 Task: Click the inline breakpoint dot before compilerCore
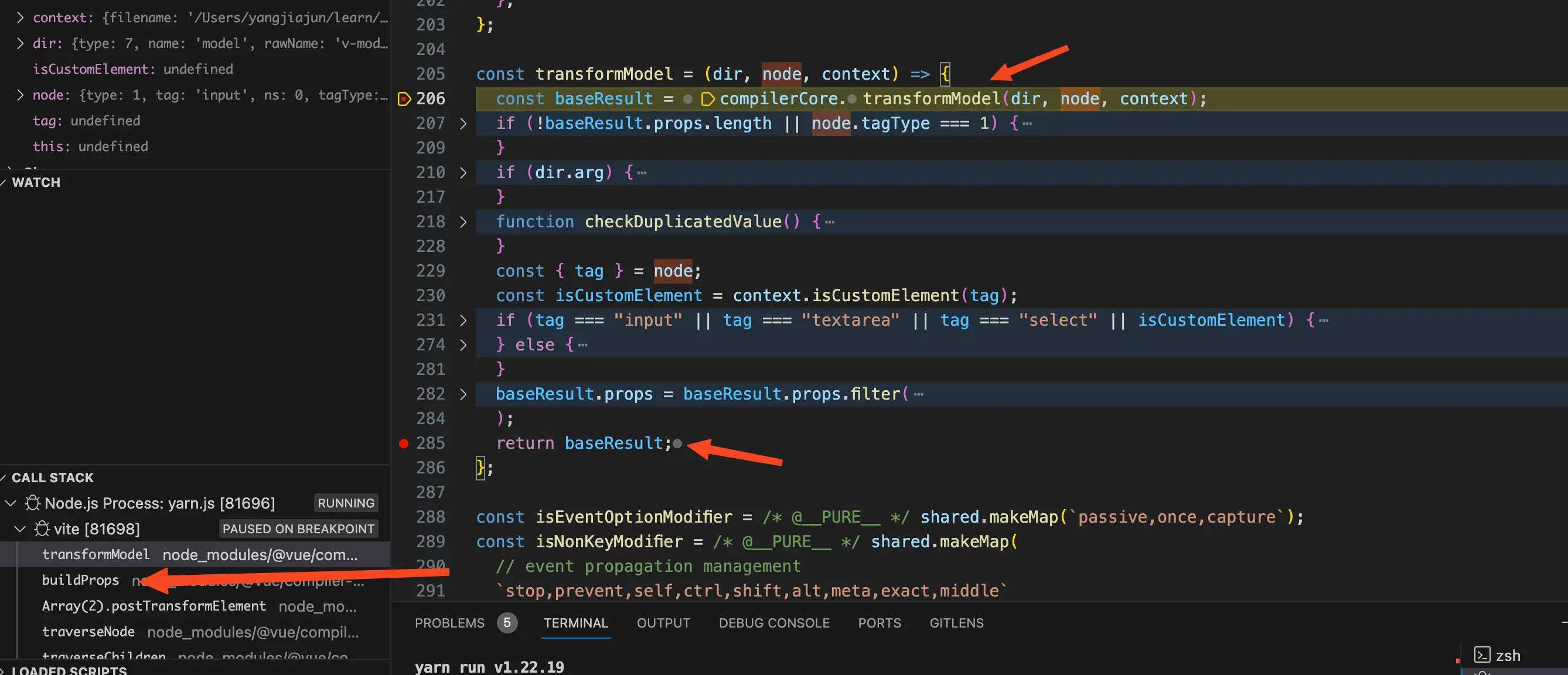(687, 98)
